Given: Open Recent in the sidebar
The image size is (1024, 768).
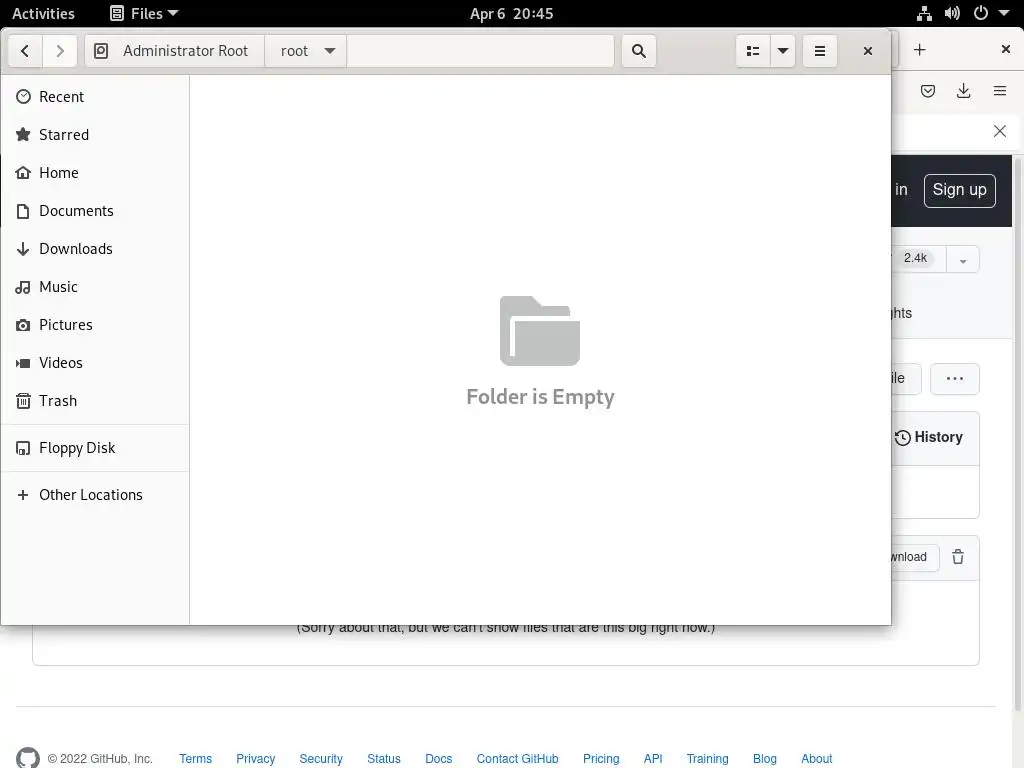Looking at the screenshot, I should (x=95, y=97).
